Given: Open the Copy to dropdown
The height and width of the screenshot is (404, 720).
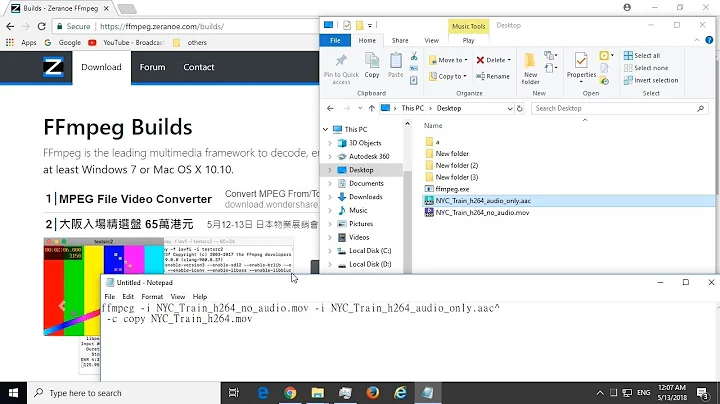Looking at the screenshot, I should tap(448, 76).
